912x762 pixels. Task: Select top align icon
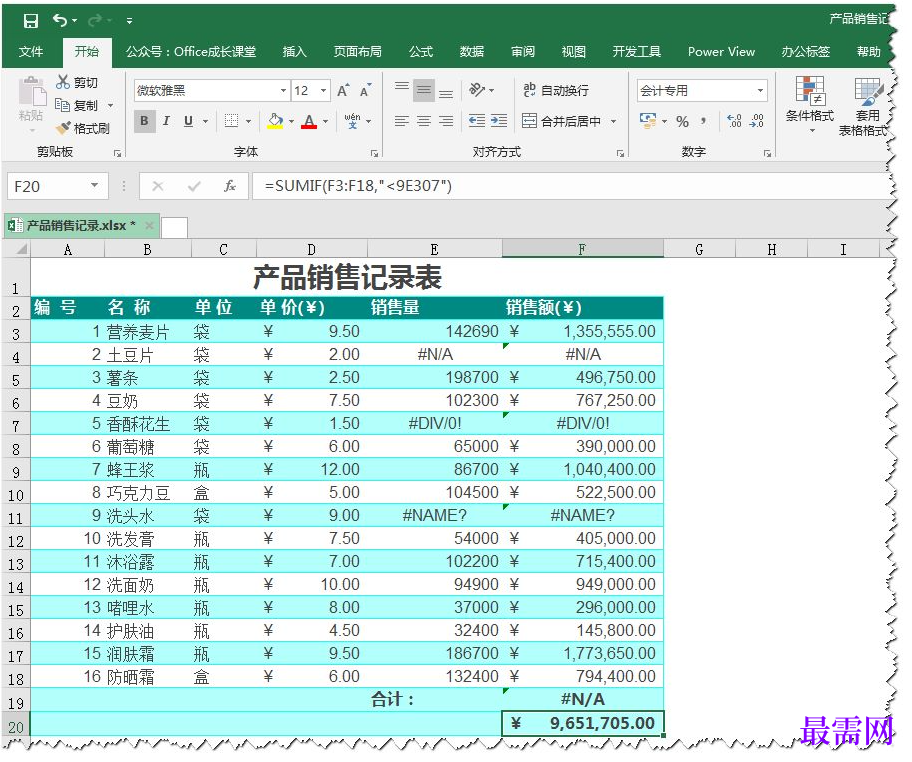coord(401,89)
